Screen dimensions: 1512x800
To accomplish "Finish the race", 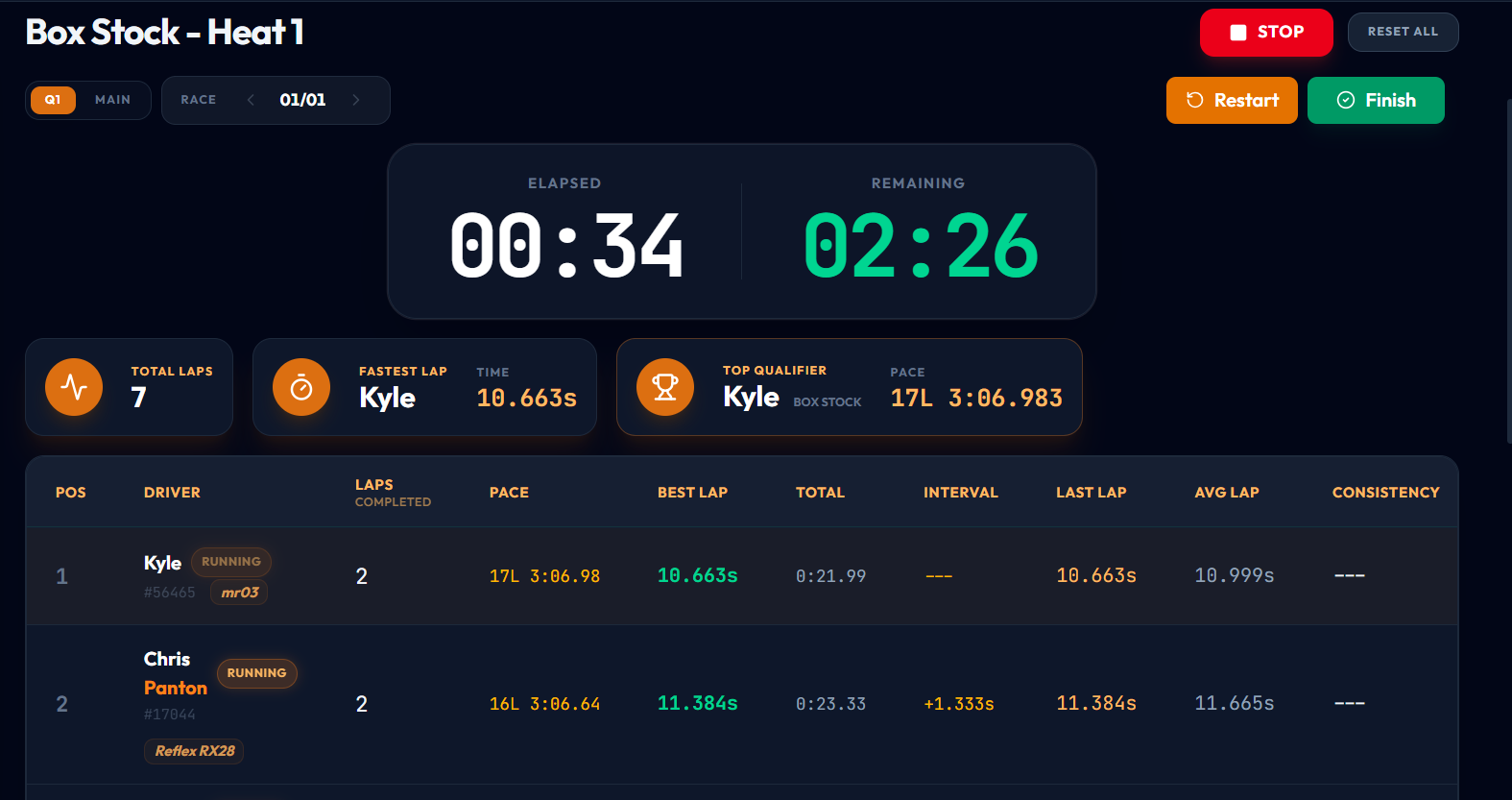I will click(1376, 101).
